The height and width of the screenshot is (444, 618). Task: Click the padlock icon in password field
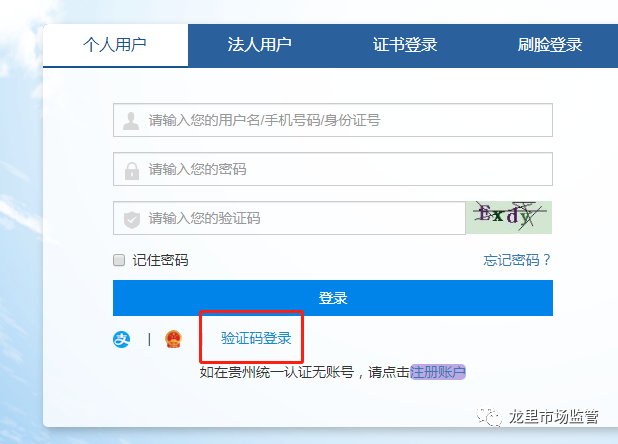coord(132,171)
